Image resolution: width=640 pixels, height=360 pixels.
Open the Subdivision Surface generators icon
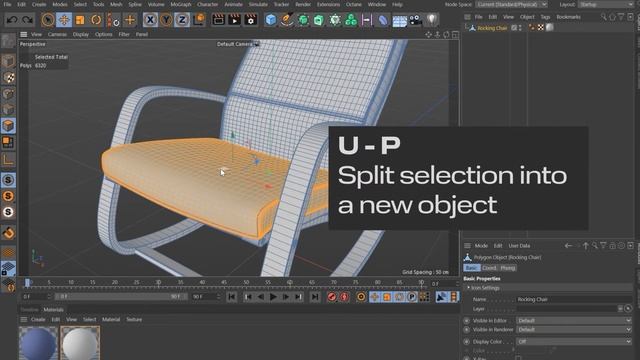pos(303,20)
